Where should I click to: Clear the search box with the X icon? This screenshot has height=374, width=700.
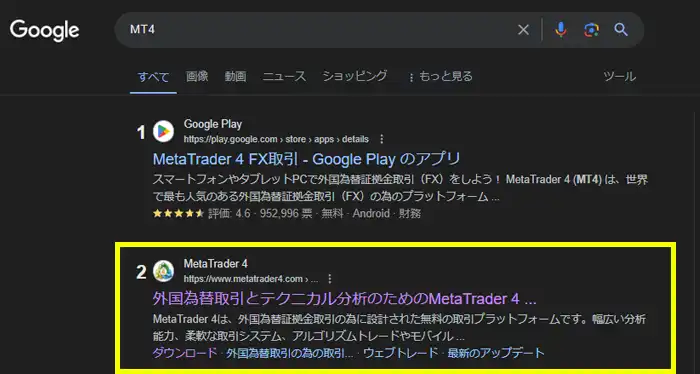tap(523, 30)
